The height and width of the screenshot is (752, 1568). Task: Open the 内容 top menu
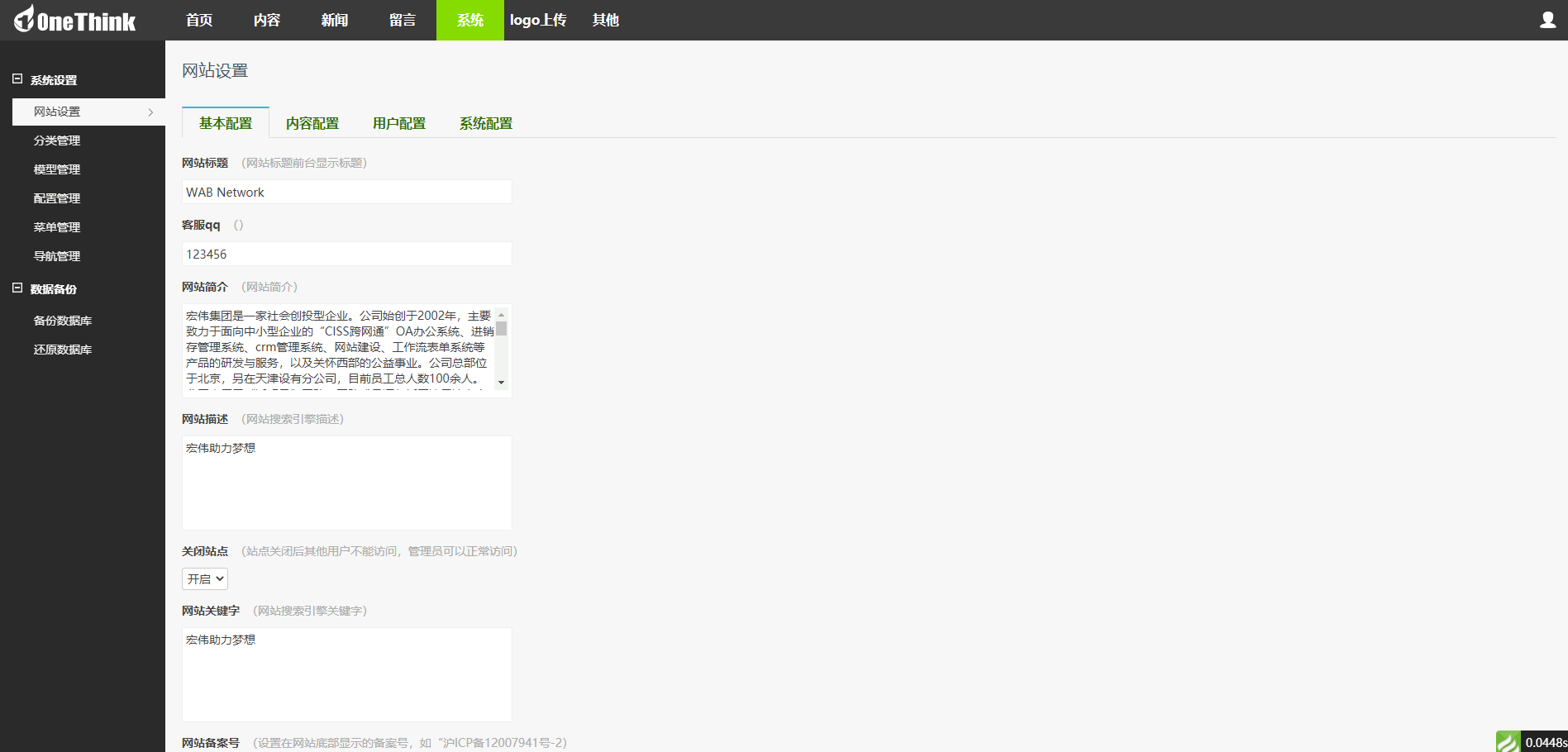tap(267, 20)
